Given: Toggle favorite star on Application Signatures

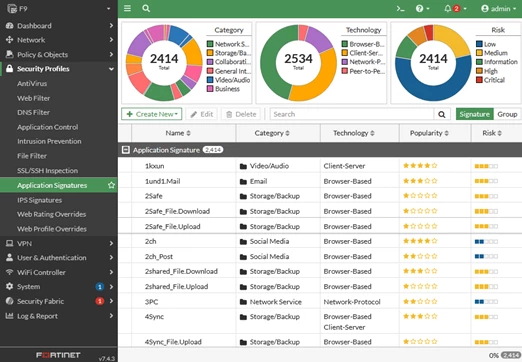Looking at the screenshot, I should [x=111, y=185].
